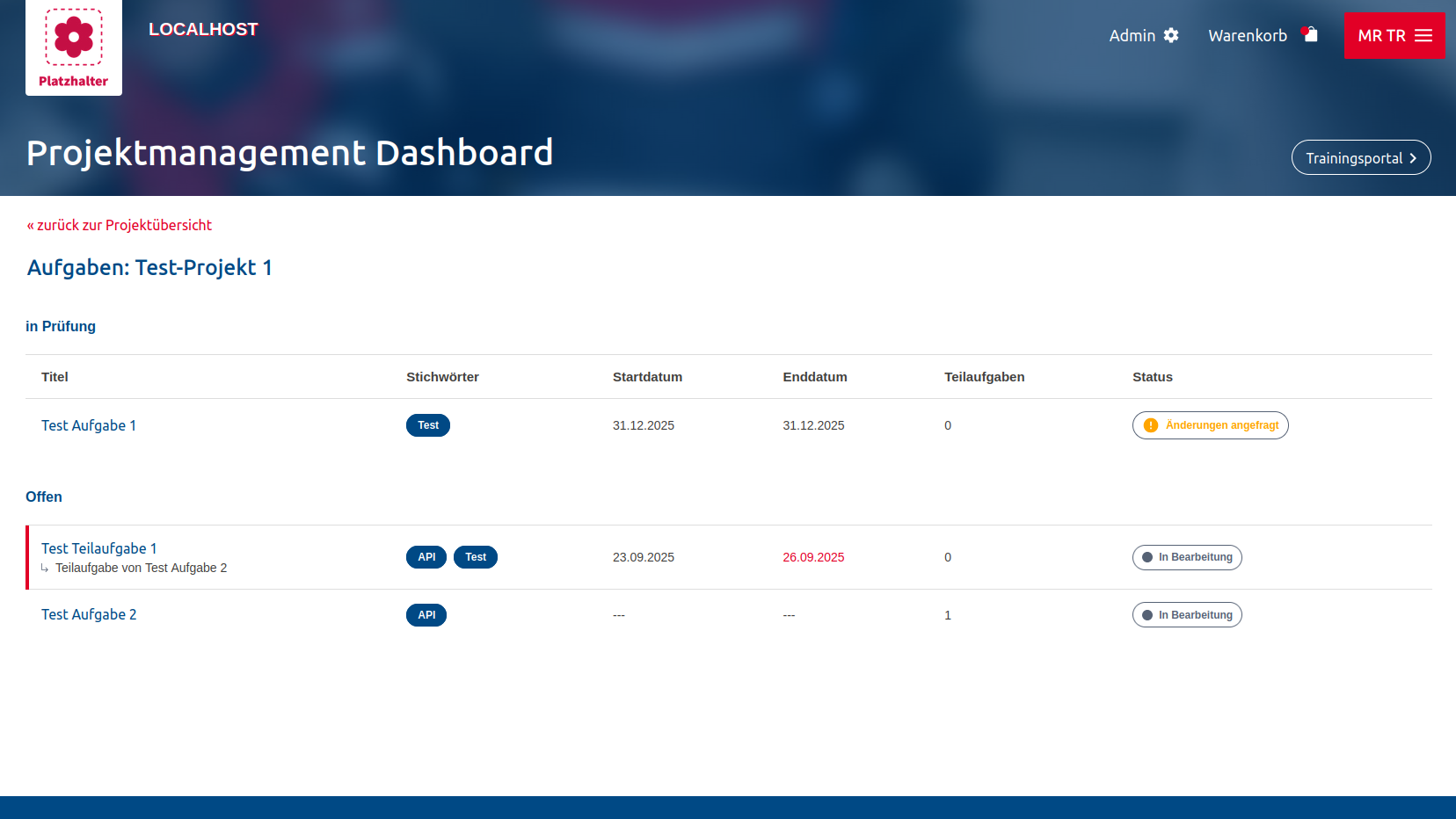Viewport: 1456px width, 819px height.
Task: Click the Warenkorb menu item
Action: click(1247, 35)
